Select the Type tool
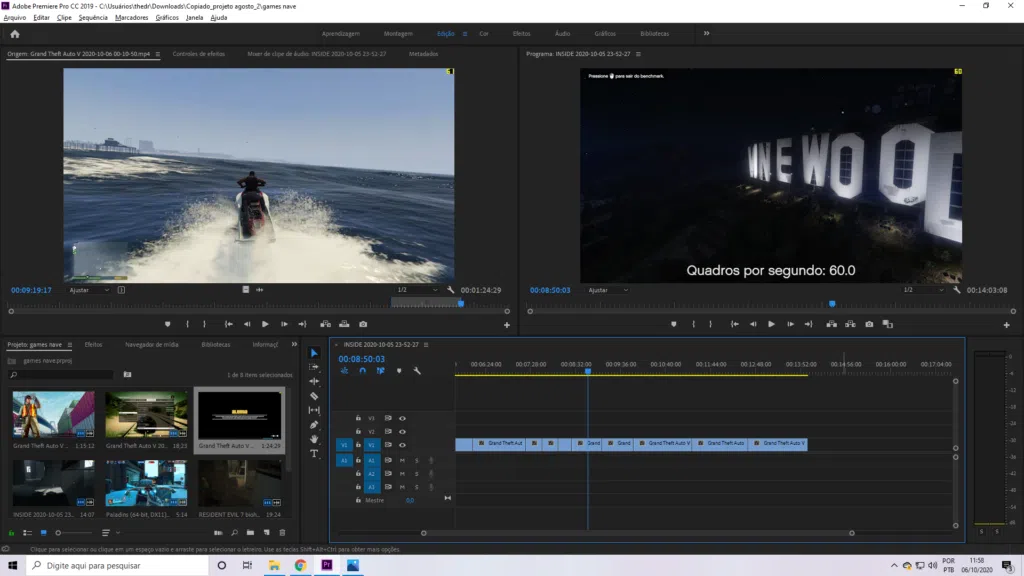Screen dimensions: 1024x576 (x=314, y=453)
